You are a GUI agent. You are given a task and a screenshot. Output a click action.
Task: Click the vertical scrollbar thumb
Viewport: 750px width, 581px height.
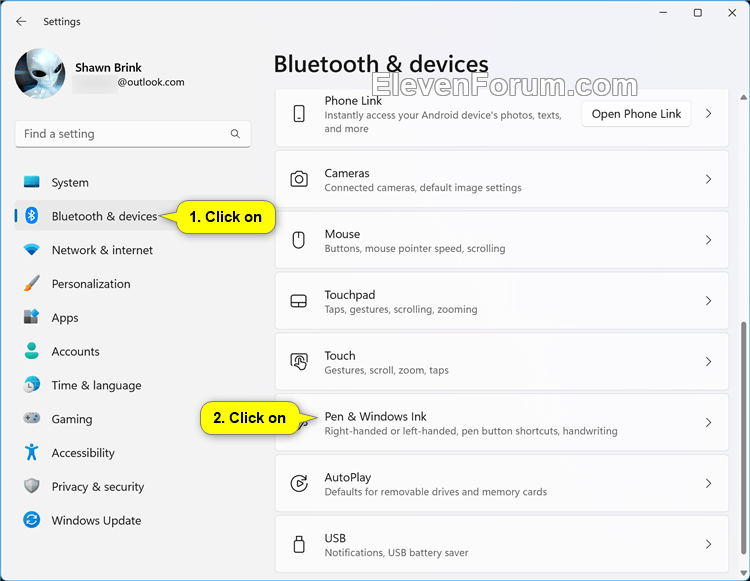click(743, 437)
